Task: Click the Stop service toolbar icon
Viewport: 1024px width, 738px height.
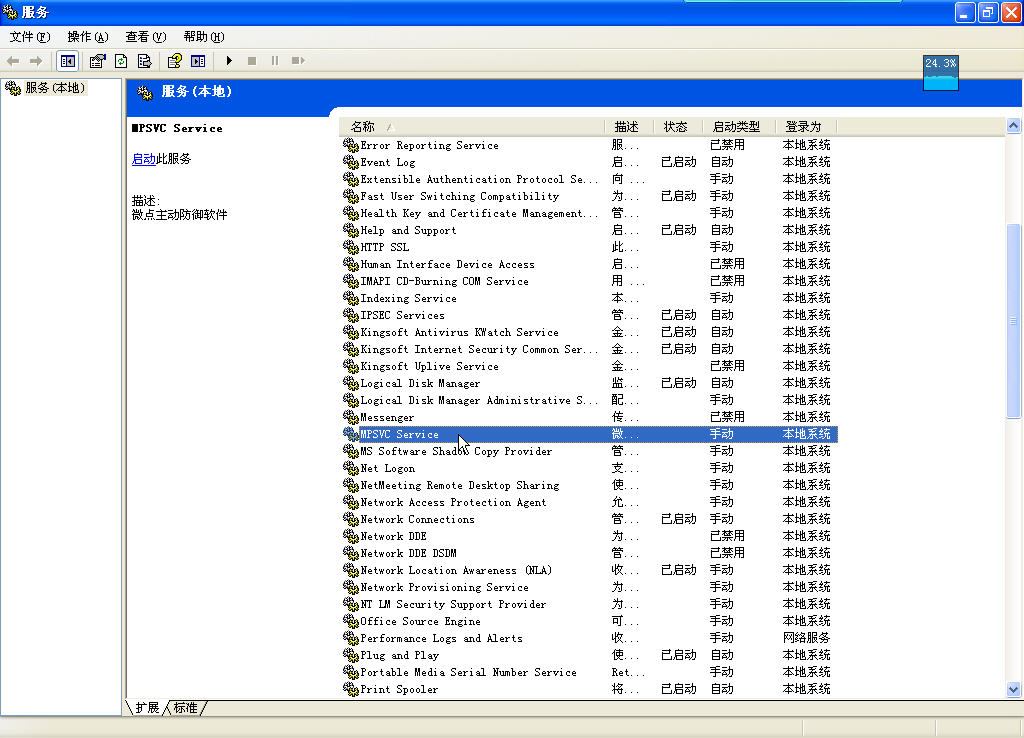Action: [x=252, y=61]
